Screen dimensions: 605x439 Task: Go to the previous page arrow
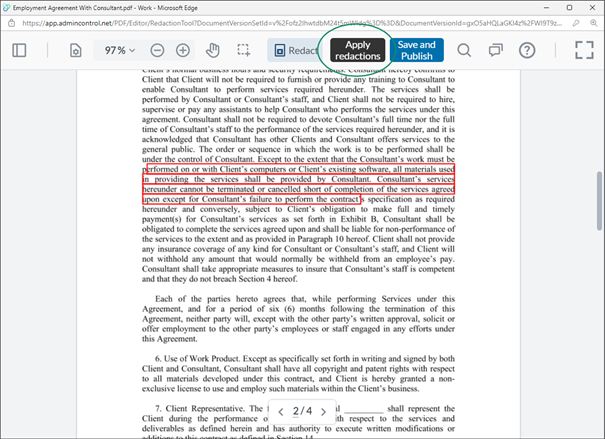(283, 411)
